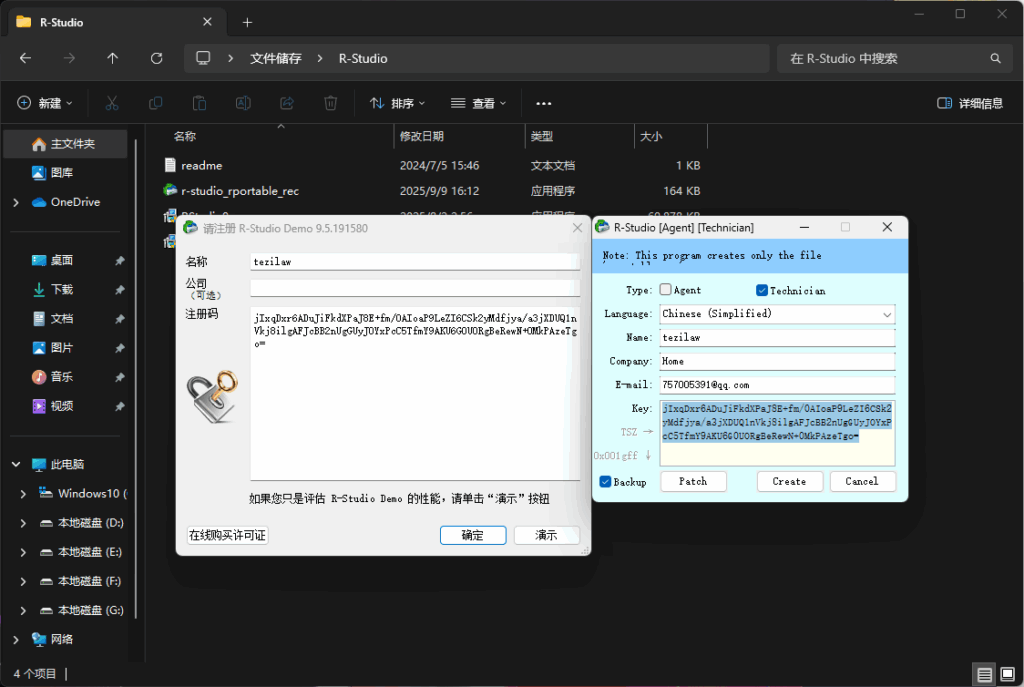Viewport: 1024px width, 687px height.
Task: Expand 本地磁盘 (F:) node
Action: click(23, 581)
